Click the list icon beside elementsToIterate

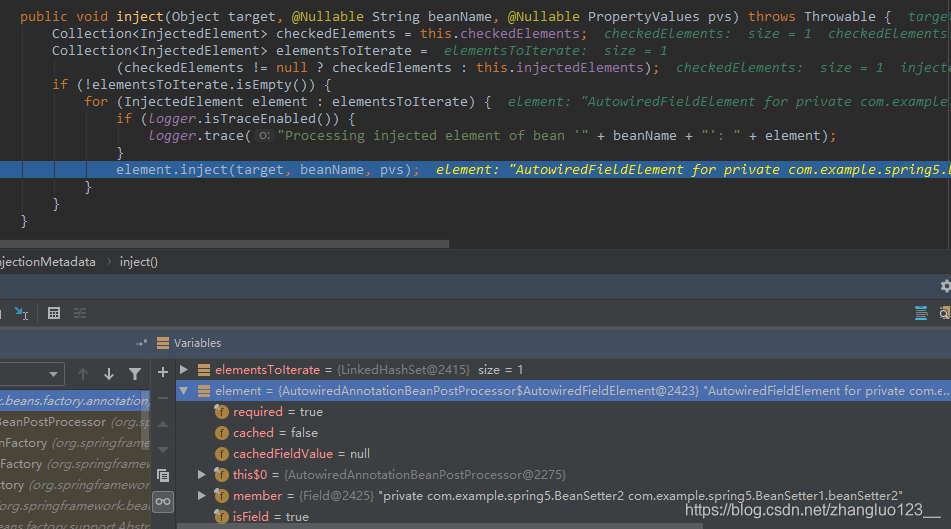click(204, 369)
